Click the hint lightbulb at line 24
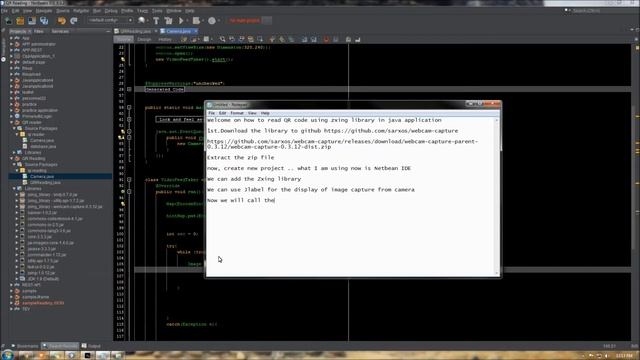Viewport: 640px width, 360px height. (x=122, y=59)
